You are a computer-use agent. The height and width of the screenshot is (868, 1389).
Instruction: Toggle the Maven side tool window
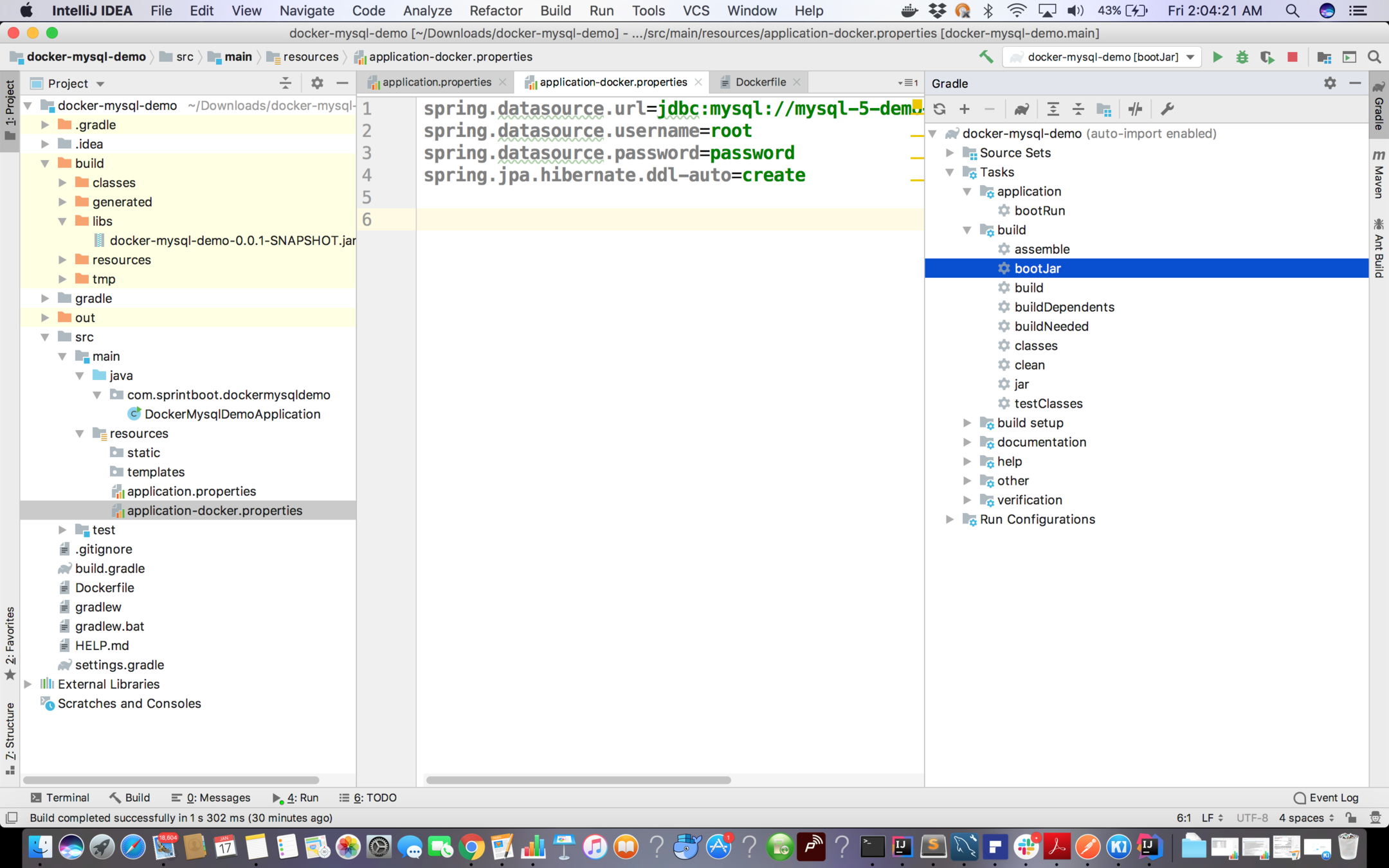(x=1378, y=175)
